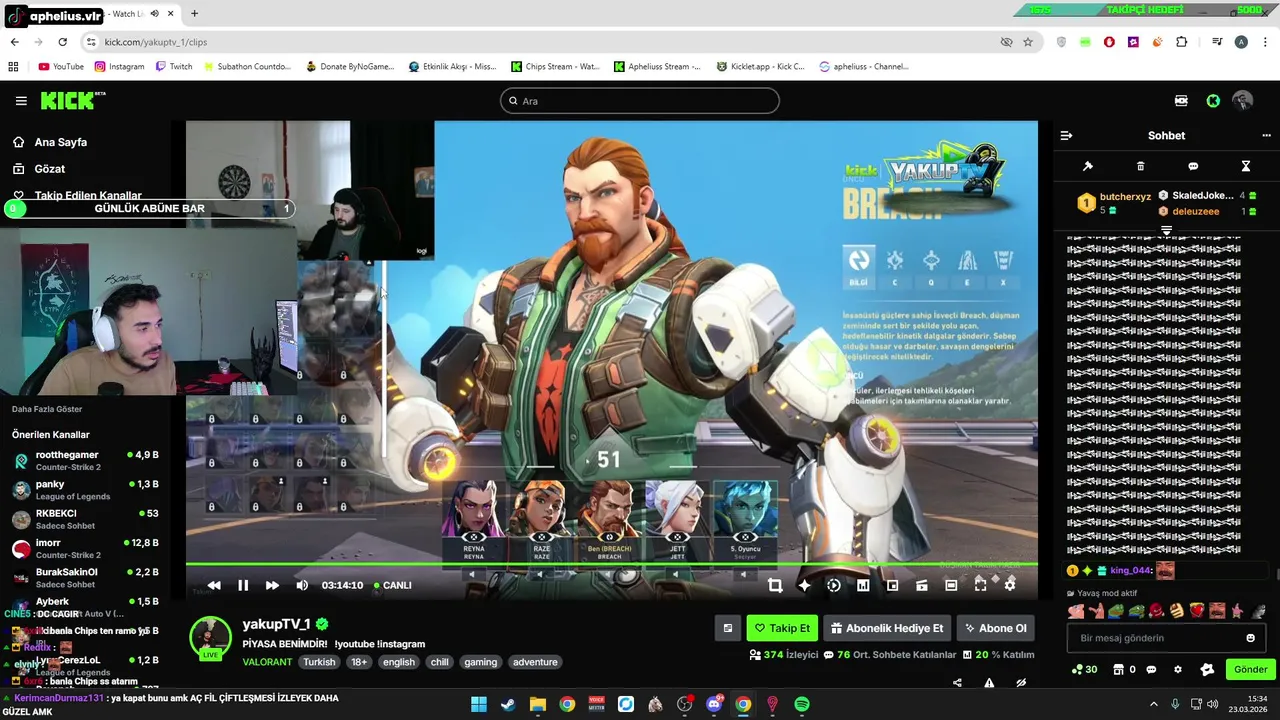Collapse chat with arrow icon beside Sohbet
The width and height of the screenshot is (1280, 720).
coord(1066,135)
